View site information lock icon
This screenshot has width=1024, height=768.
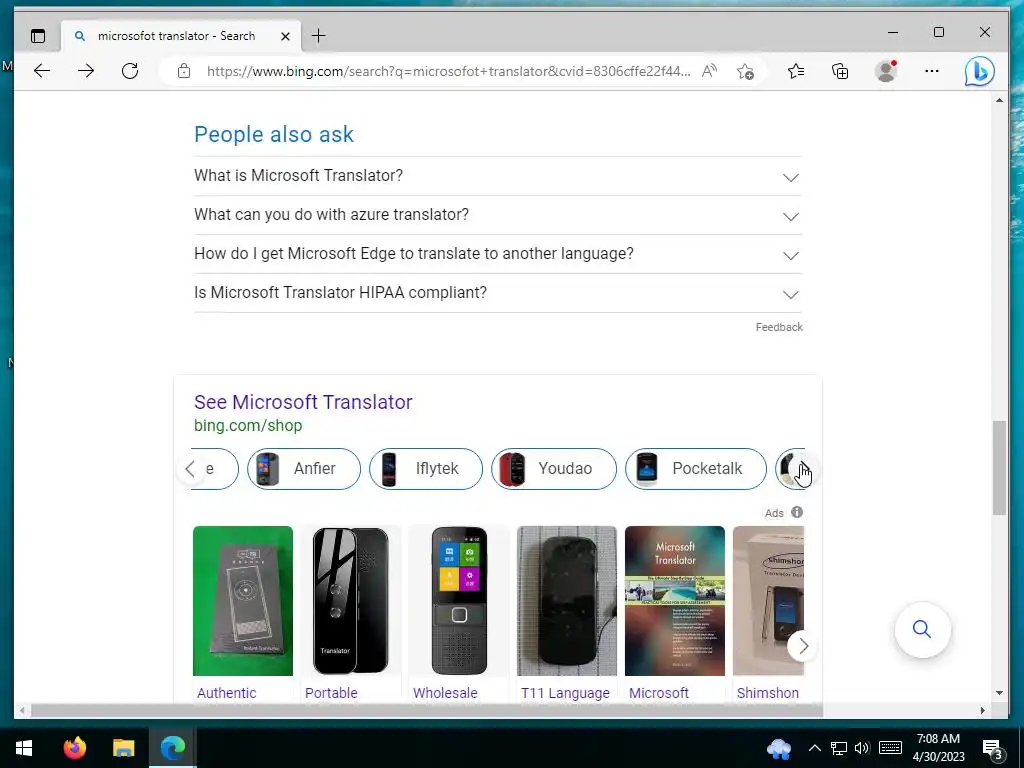(184, 71)
